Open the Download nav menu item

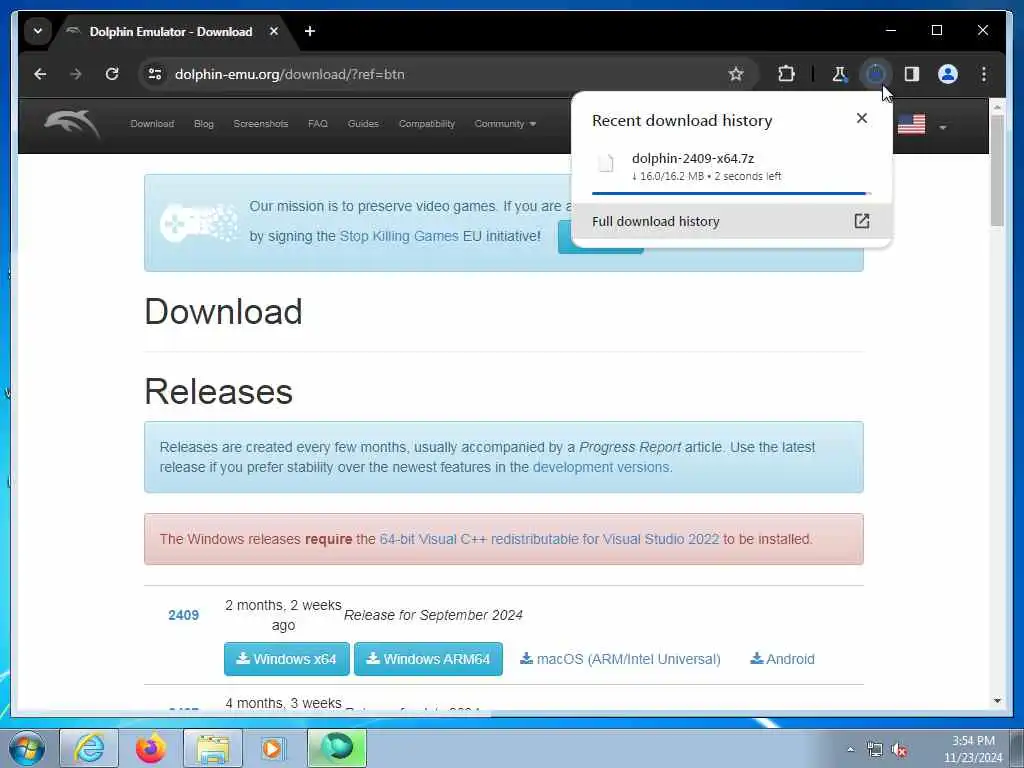pos(152,123)
